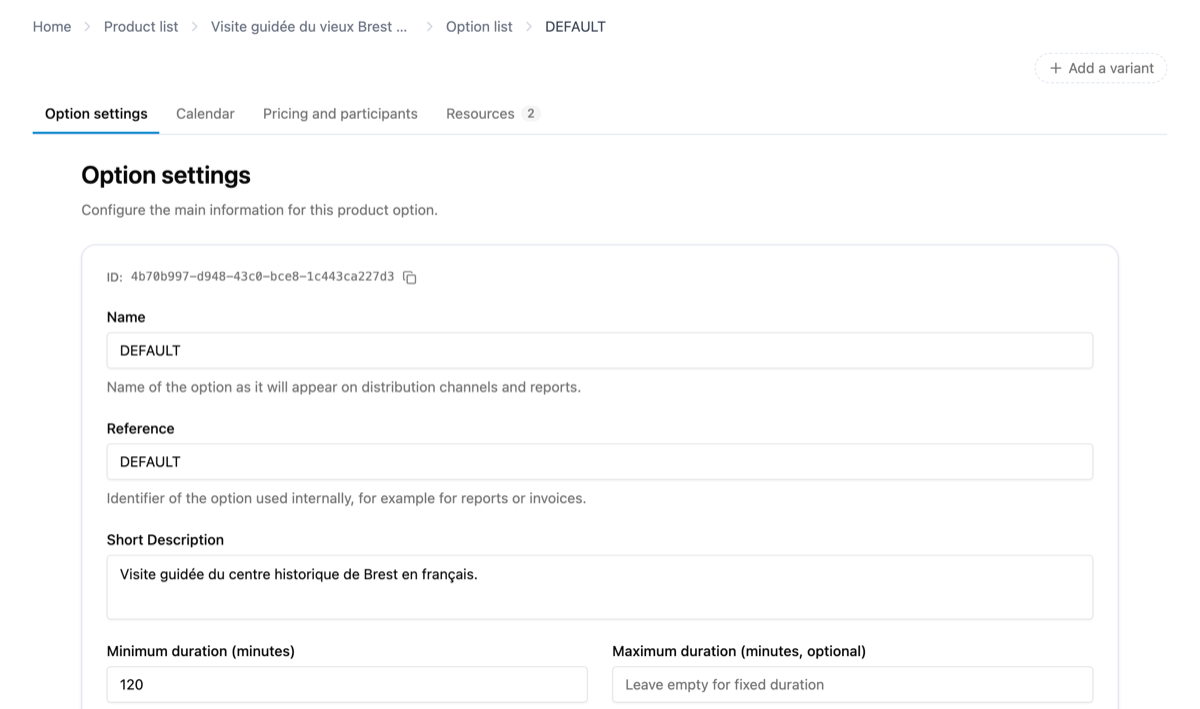Image resolution: width=1200 pixels, height=709 pixels.
Task: Open the Product list breadcrumb
Action: [141, 27]
